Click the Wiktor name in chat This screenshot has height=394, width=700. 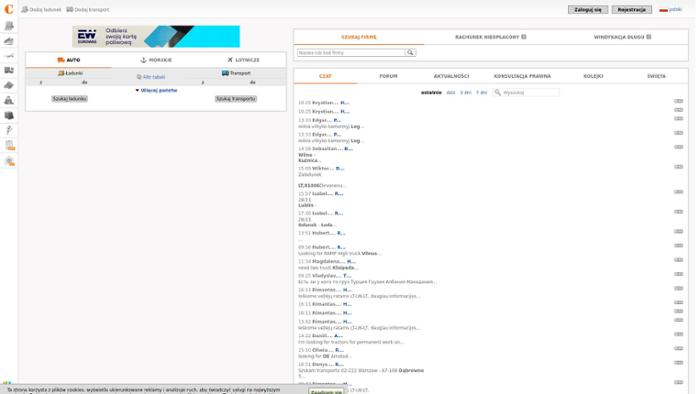[323, 168]
